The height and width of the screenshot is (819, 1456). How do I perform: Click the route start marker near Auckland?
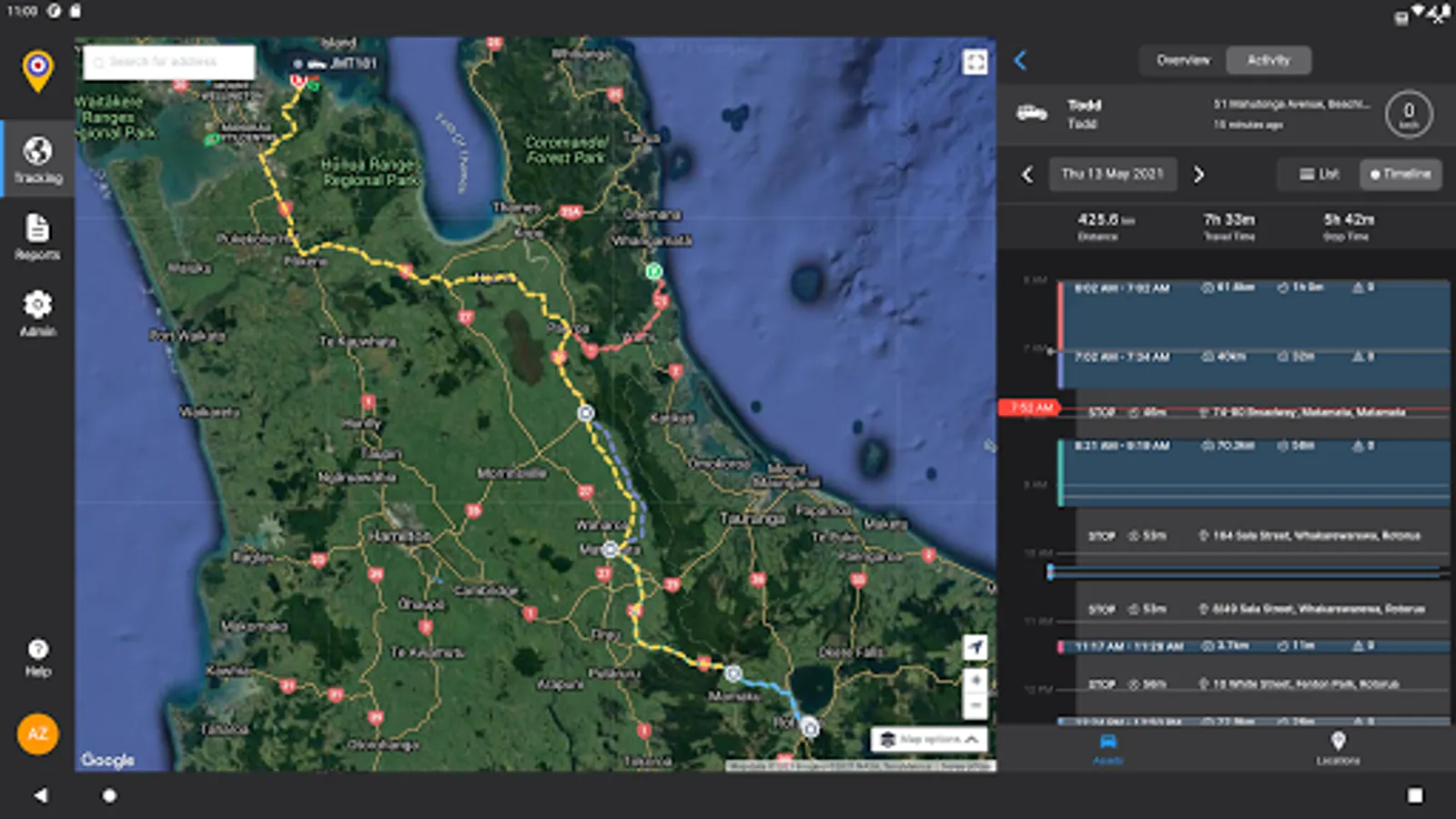pyautogui.click(x=298, y=80)
